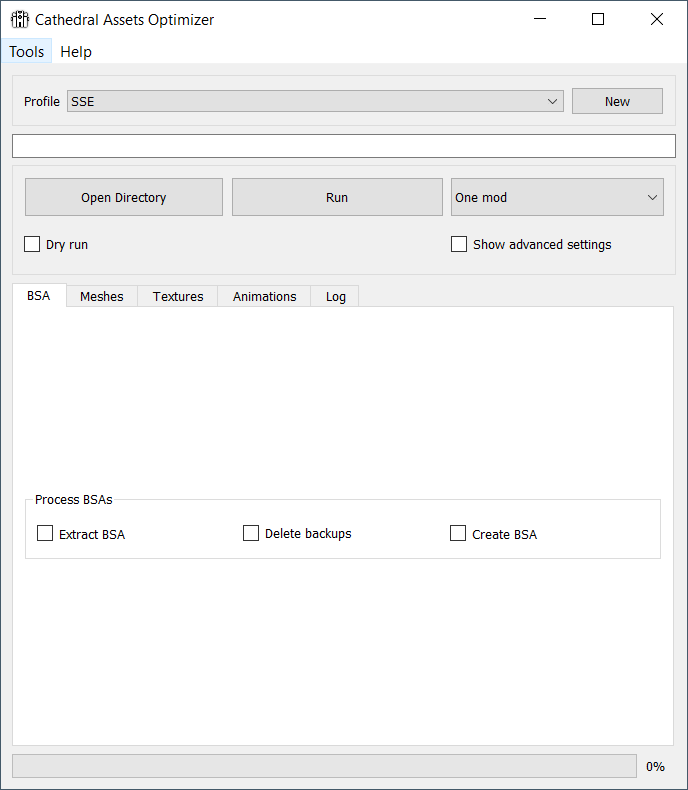688x790 pixels.
Task: Click the New profile button
Action: pos(617,101)
